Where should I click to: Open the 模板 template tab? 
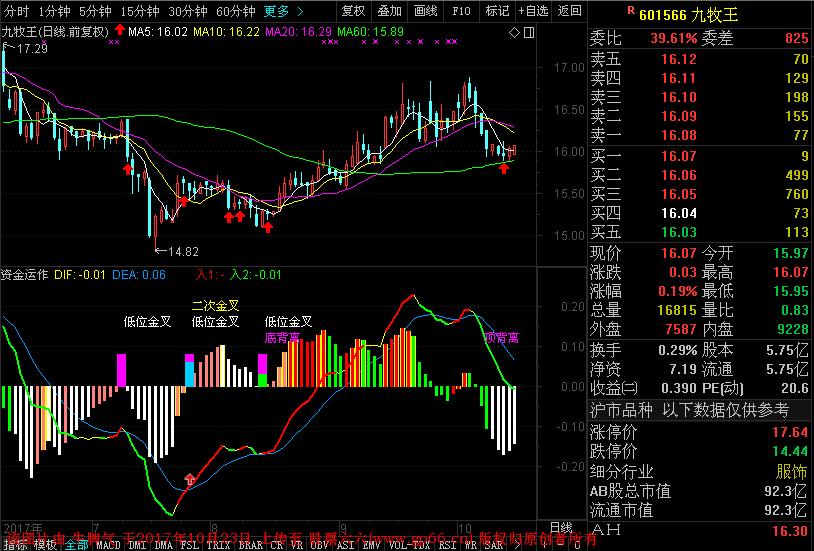click(x=46, y=545)
